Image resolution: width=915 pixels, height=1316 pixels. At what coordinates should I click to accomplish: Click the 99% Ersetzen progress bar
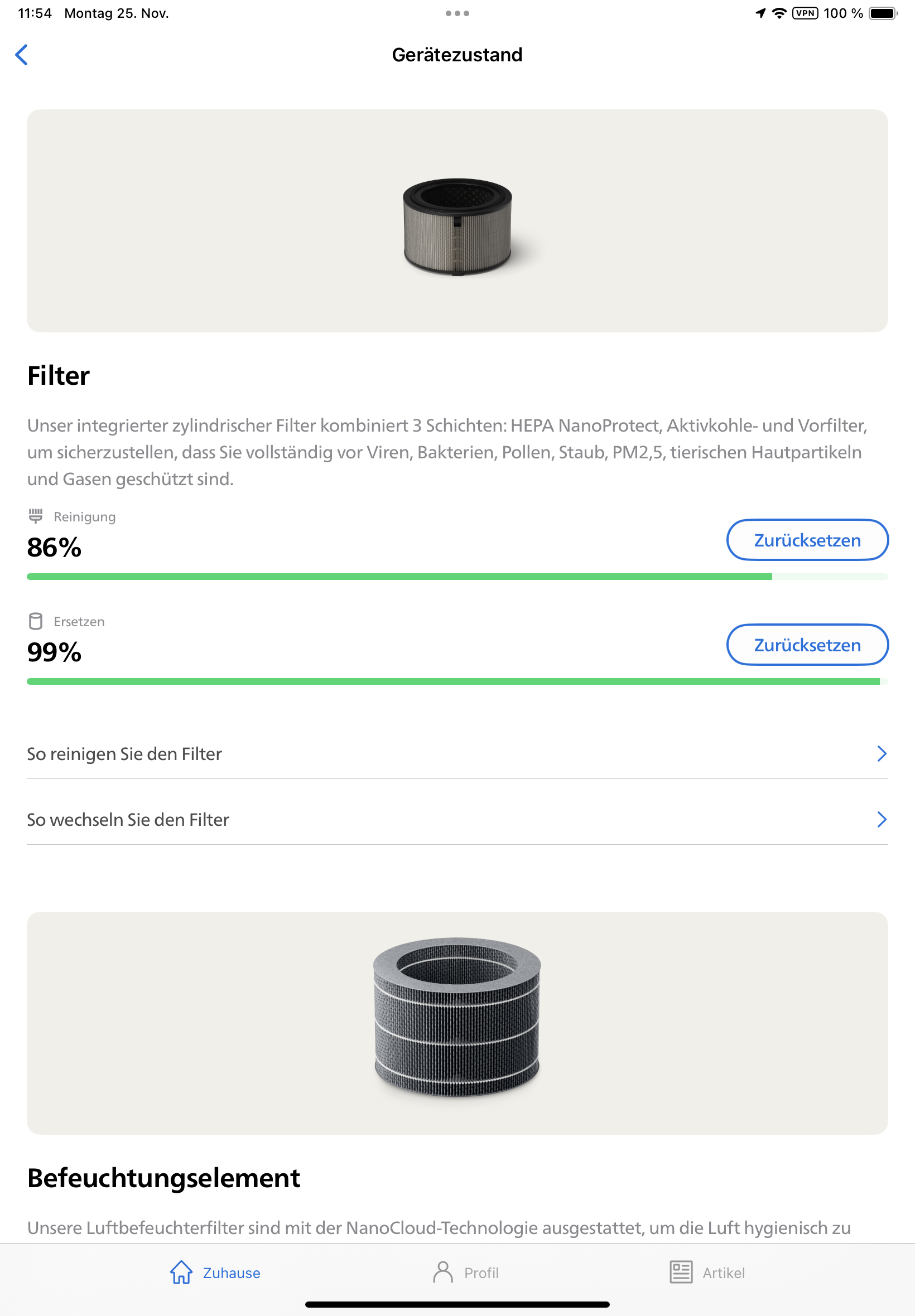(457, 681)
